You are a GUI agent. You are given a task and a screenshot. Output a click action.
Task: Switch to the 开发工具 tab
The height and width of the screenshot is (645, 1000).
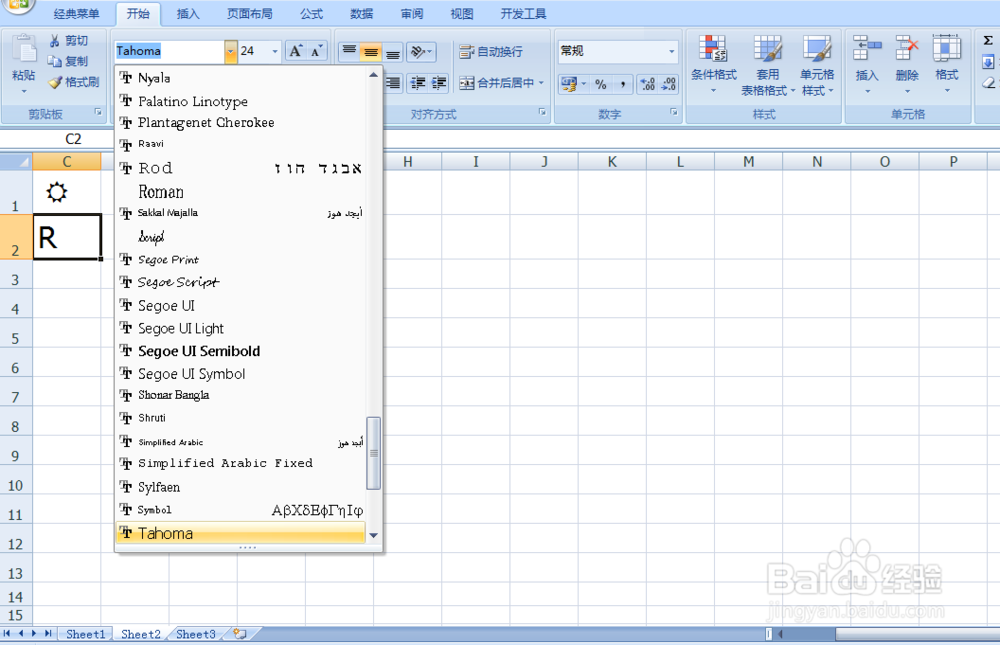click(x=523, y=14)
